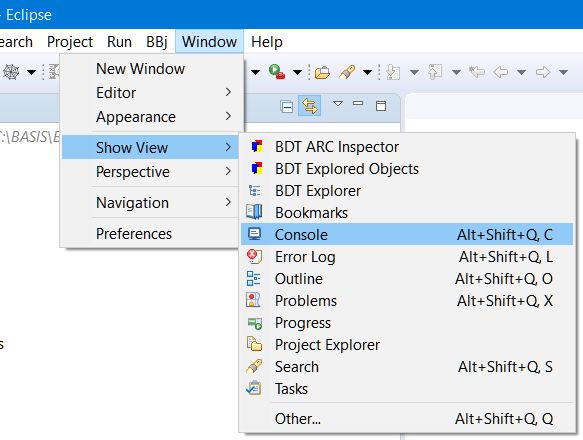Open the Project menu
This screenshot has height=440, width=583.
(x=70, y=42)
